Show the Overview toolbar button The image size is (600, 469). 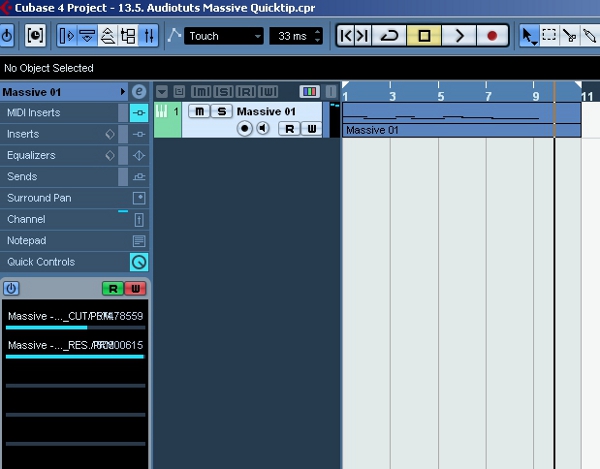click(108, 36)
